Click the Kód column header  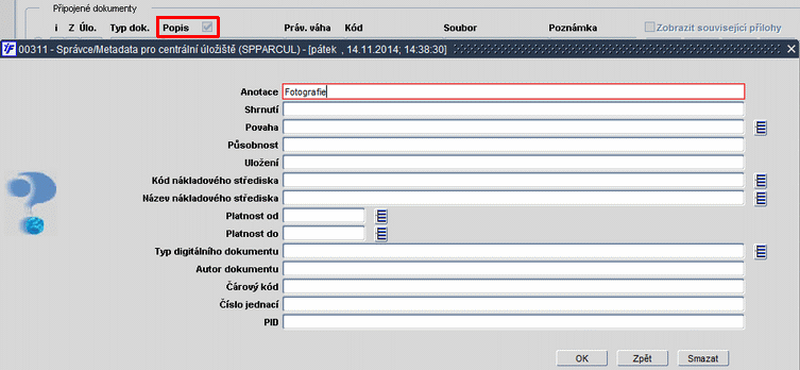point(354,28)
